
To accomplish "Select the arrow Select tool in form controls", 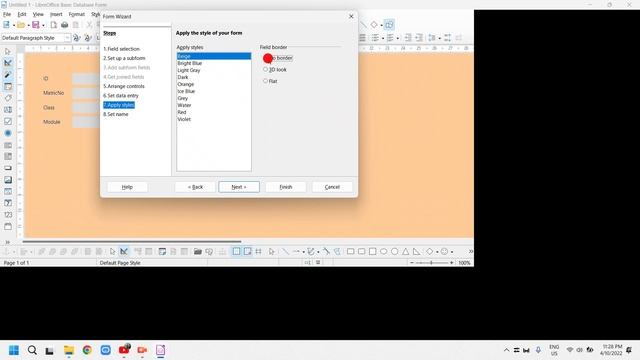I will coord(8,51).
